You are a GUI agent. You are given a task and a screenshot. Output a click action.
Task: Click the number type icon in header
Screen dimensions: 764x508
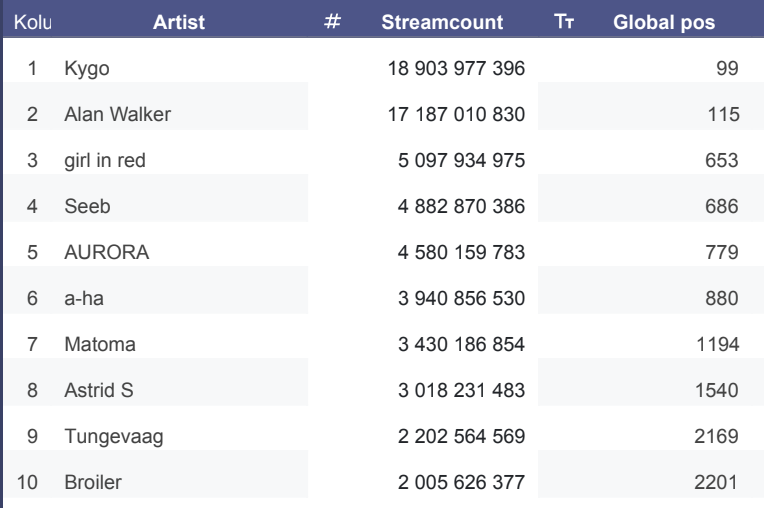pyautogui.click(x=333, y=22)
